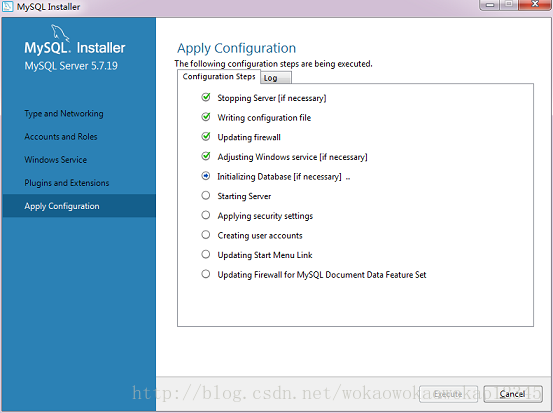This screenshot has width=553, height=413.
Task: Click the green check beside Writing configuration file
Action: 206,117
